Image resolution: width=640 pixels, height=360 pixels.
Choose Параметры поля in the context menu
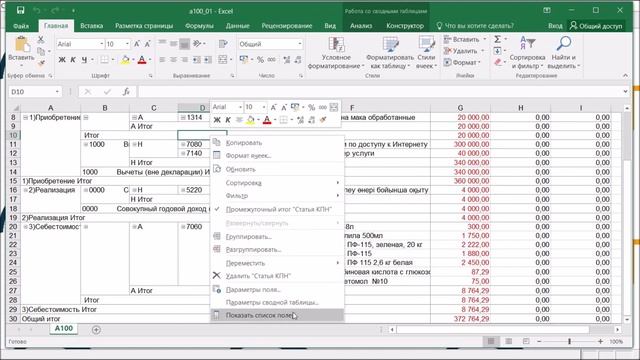click(278, 289)
